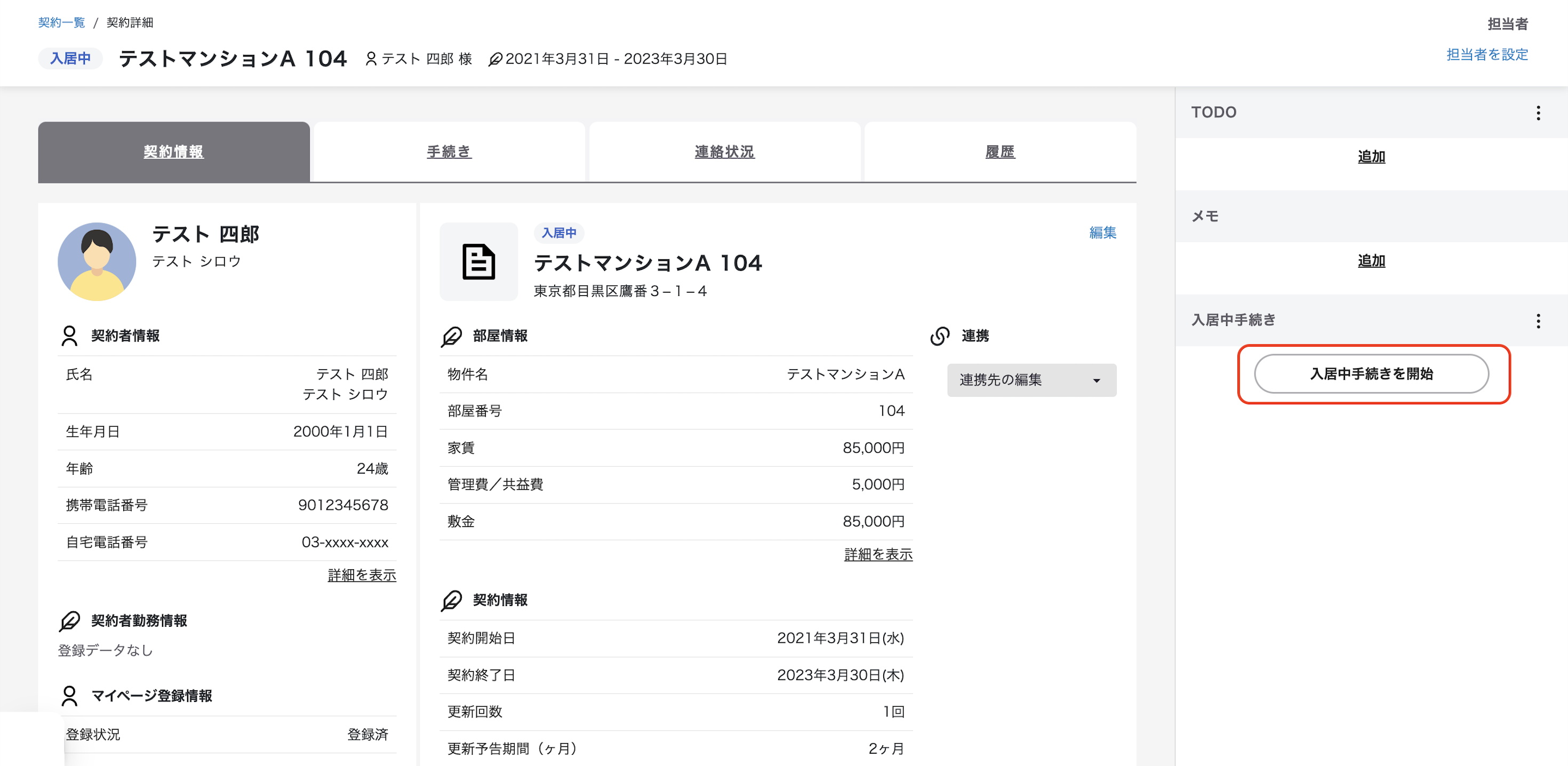Viewport: 1568px width, 766px height.
Task: Click the birthdate 2000年1月1日
Action: pos(341,432)
